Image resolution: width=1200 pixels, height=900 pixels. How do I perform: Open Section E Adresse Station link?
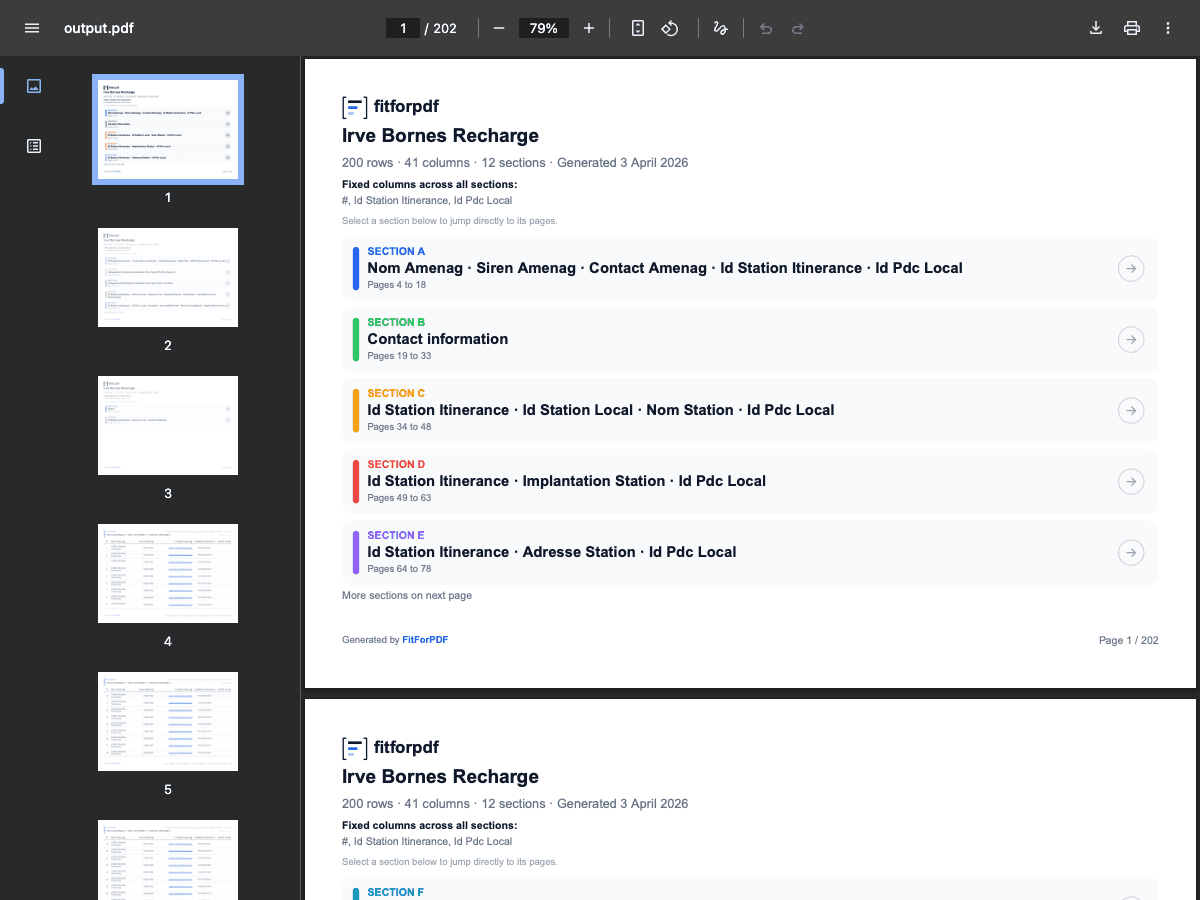click(x=551, y=552)
